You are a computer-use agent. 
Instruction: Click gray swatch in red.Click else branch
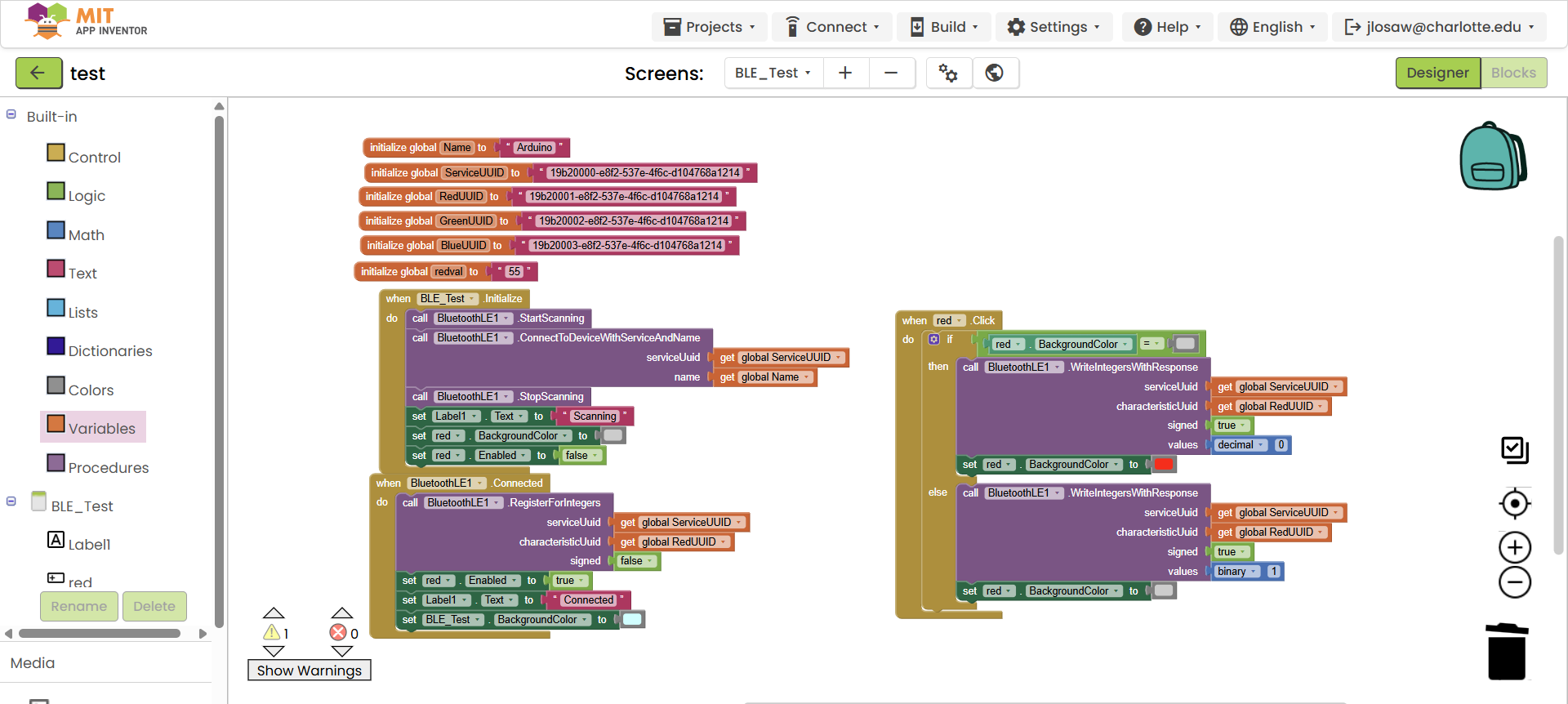(1164, 591)
